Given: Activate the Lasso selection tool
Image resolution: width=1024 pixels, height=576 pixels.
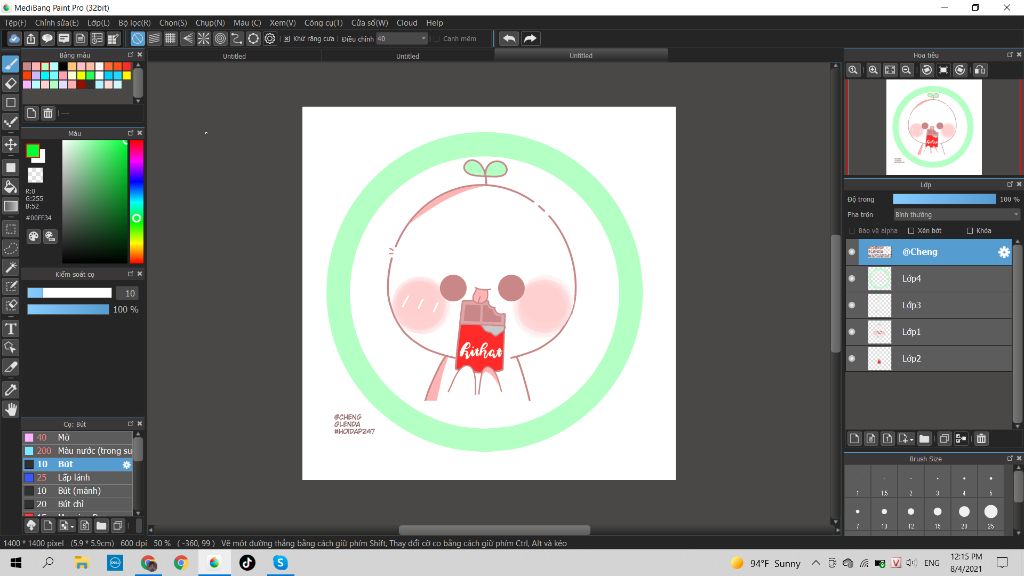Looking at the screenshot, I should 10,248.
